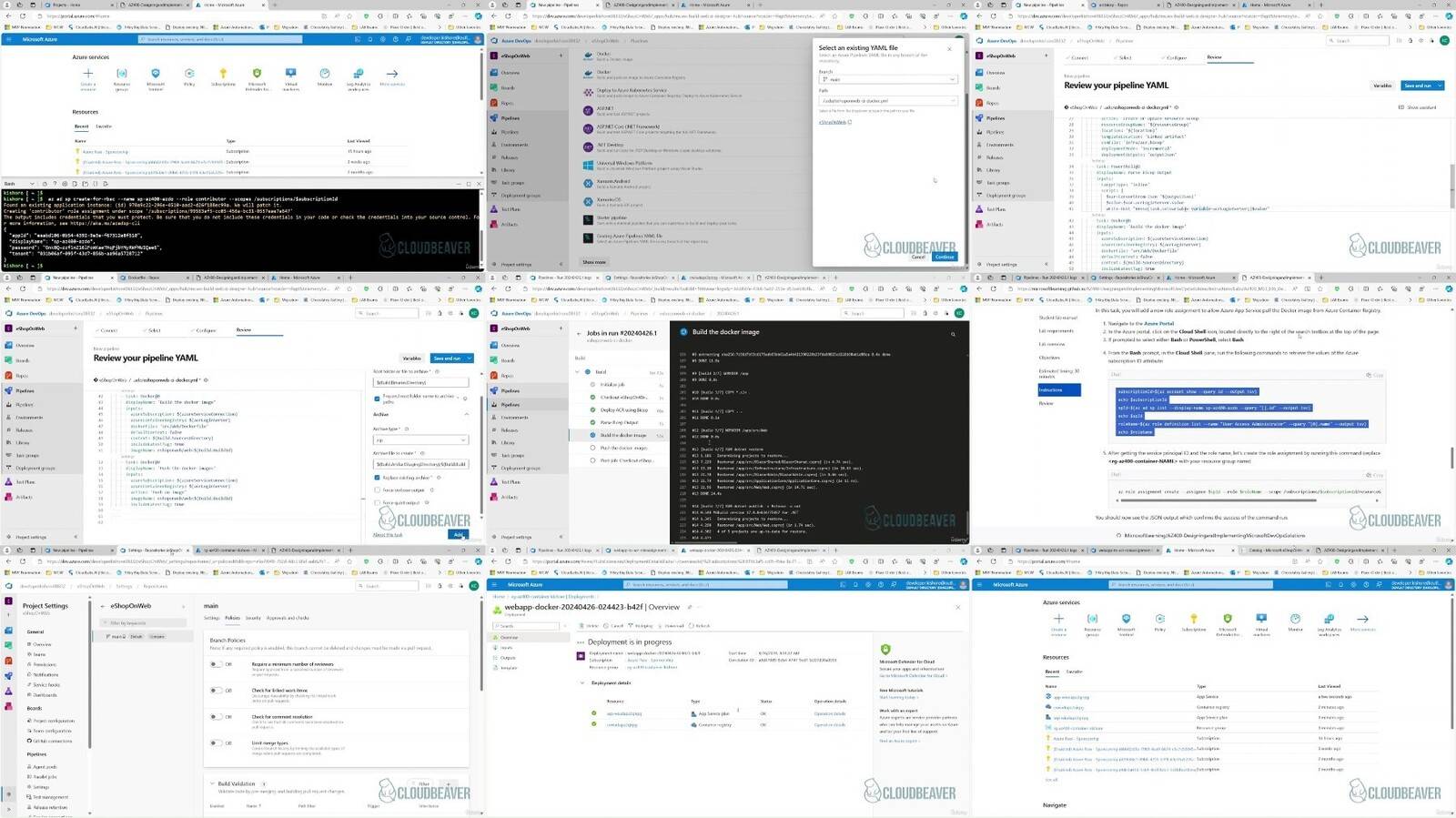This screenshot has width=1456, height=818.
Task: Click Variables button in top-right YAML review screenshot
Action: click(x=1382, y=86)
